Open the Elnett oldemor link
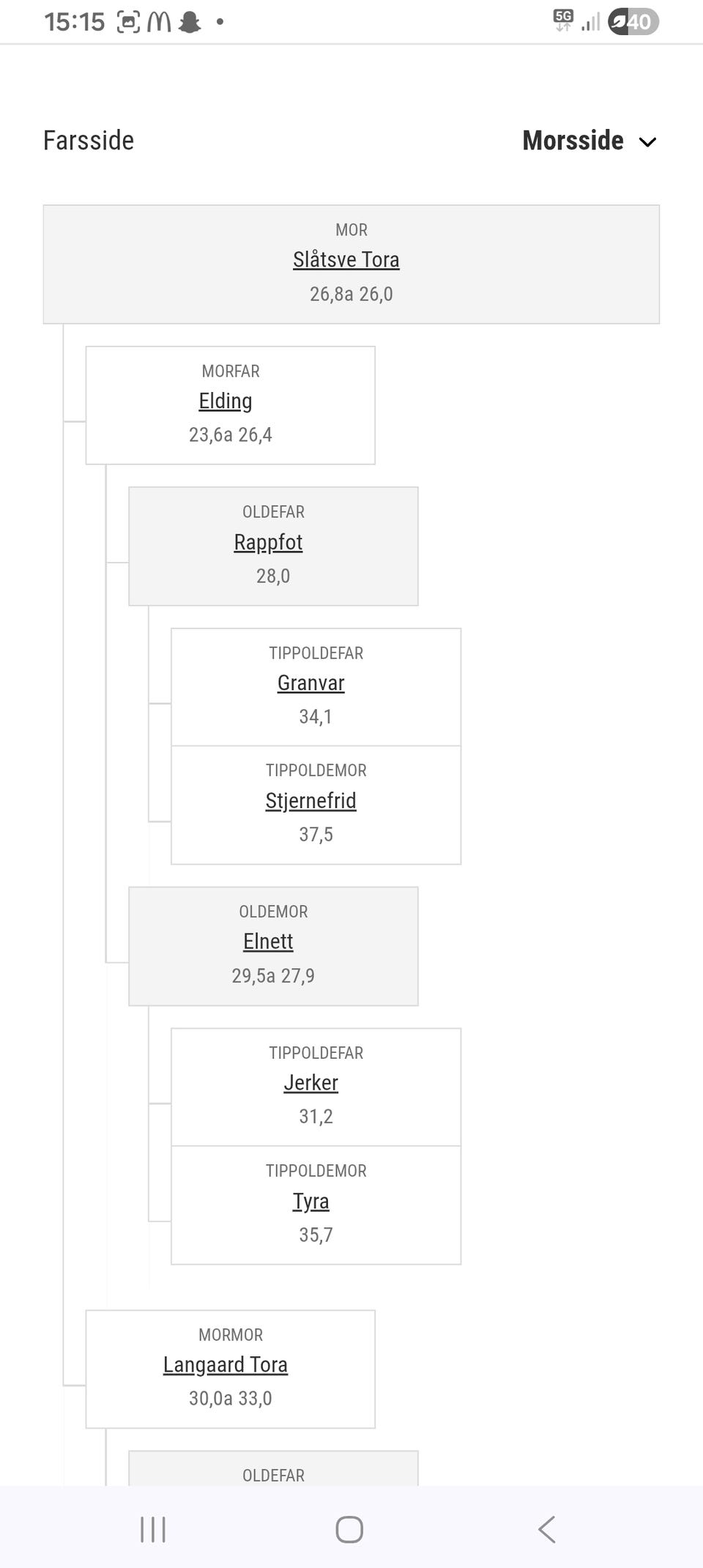703x1568 pixels. (x=268, y=942)
